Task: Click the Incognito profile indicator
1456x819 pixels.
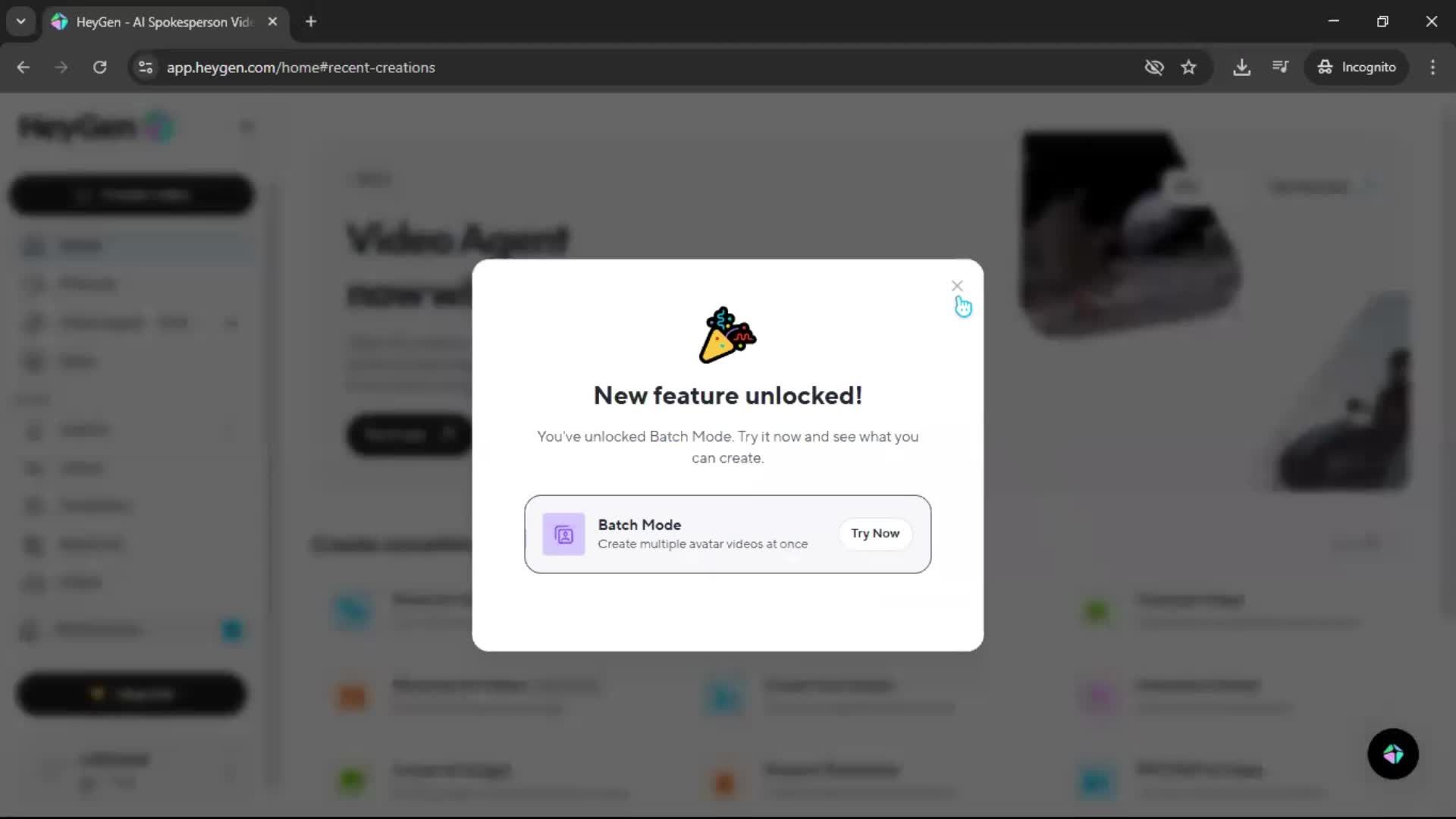Action: pos(1356,67)
